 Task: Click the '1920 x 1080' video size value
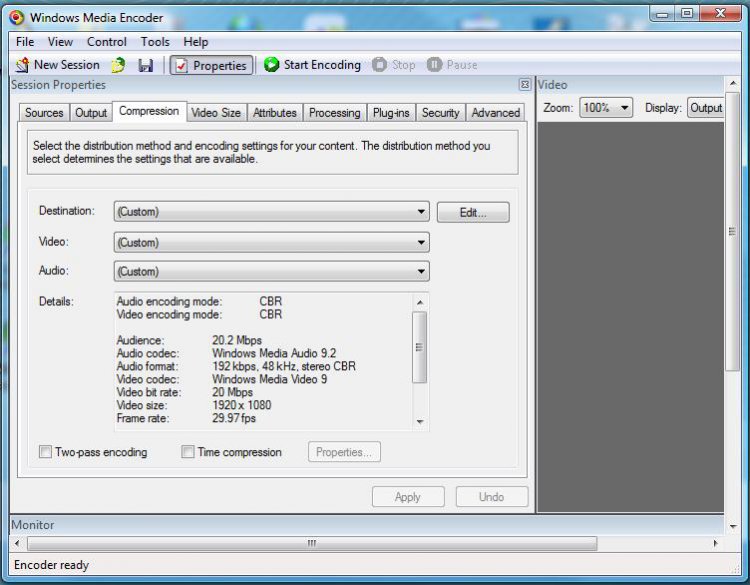point(242,405)
